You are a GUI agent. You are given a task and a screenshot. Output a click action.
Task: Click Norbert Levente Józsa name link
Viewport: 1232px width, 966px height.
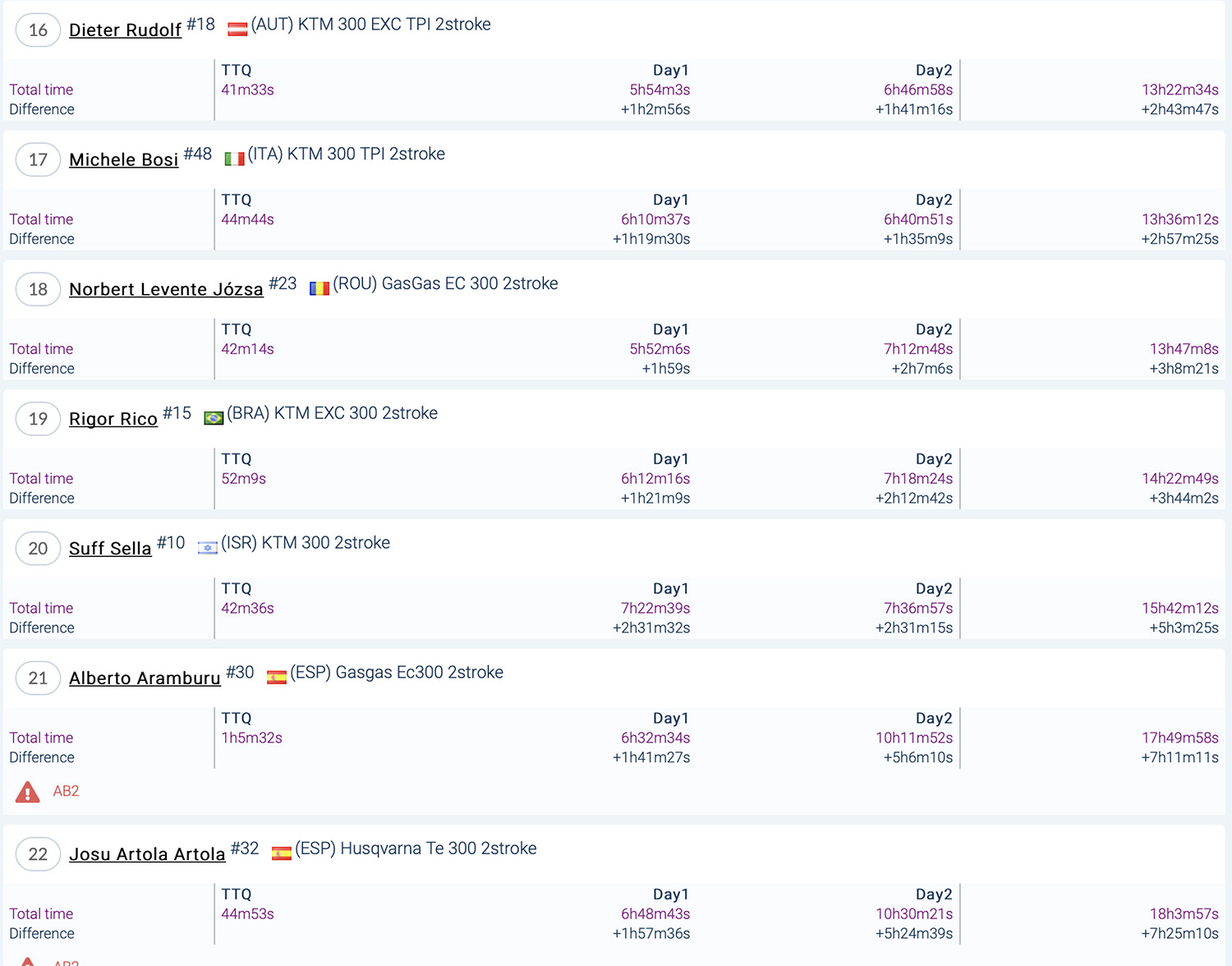166,290
